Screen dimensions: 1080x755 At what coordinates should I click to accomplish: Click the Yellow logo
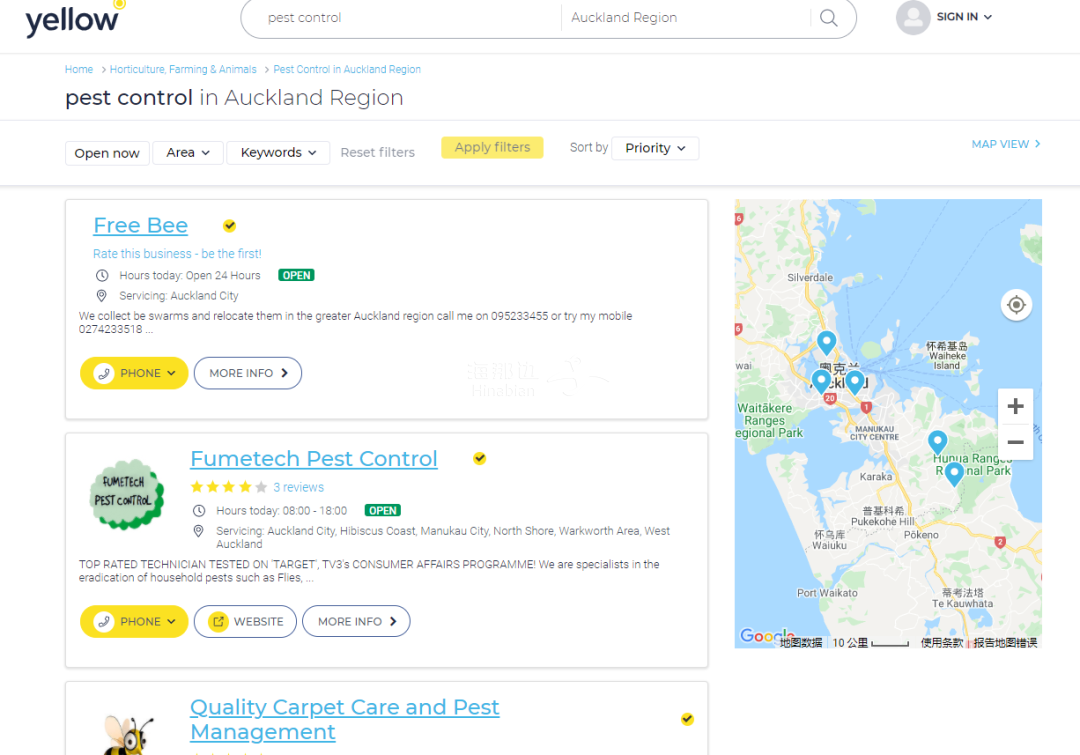pyautogui.click(x=74, y=19)
